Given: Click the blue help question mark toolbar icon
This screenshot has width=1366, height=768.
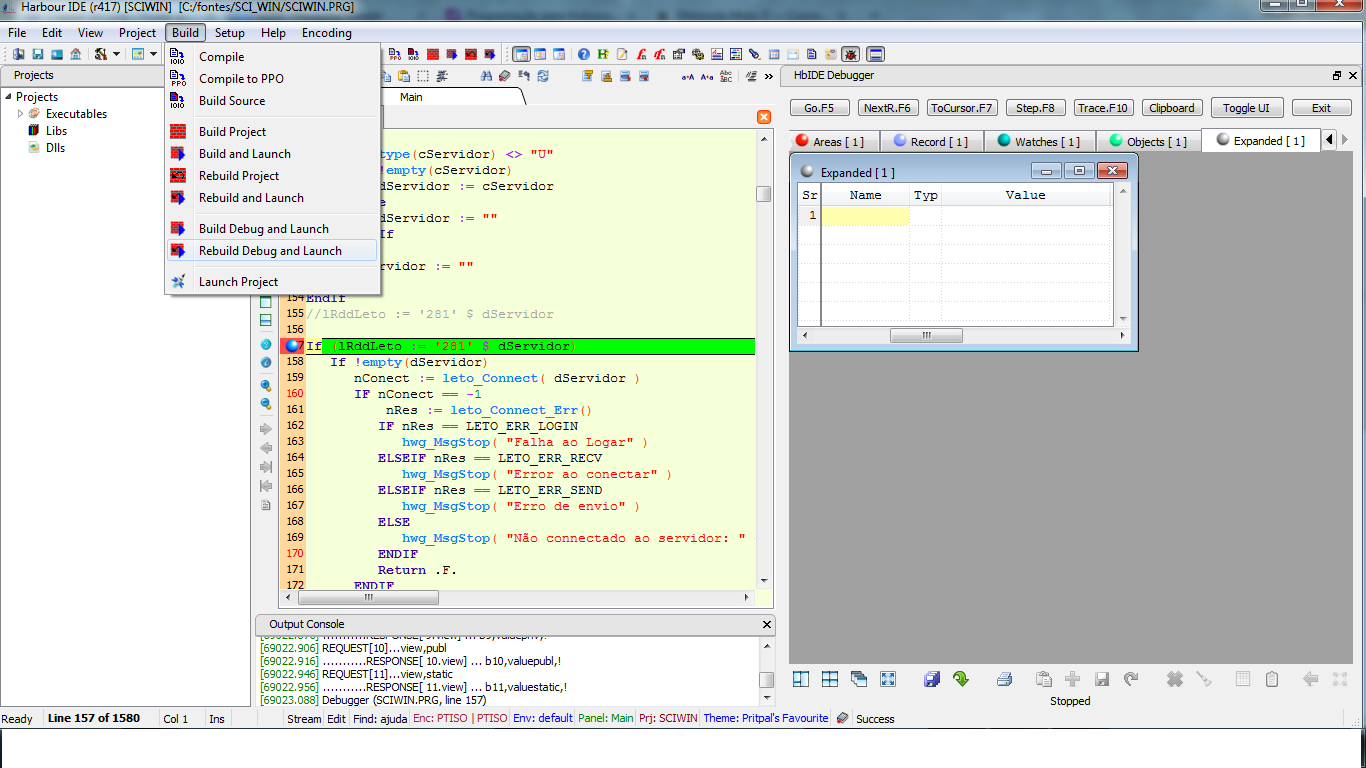Looking at the screenshot, I should point(584,54).
